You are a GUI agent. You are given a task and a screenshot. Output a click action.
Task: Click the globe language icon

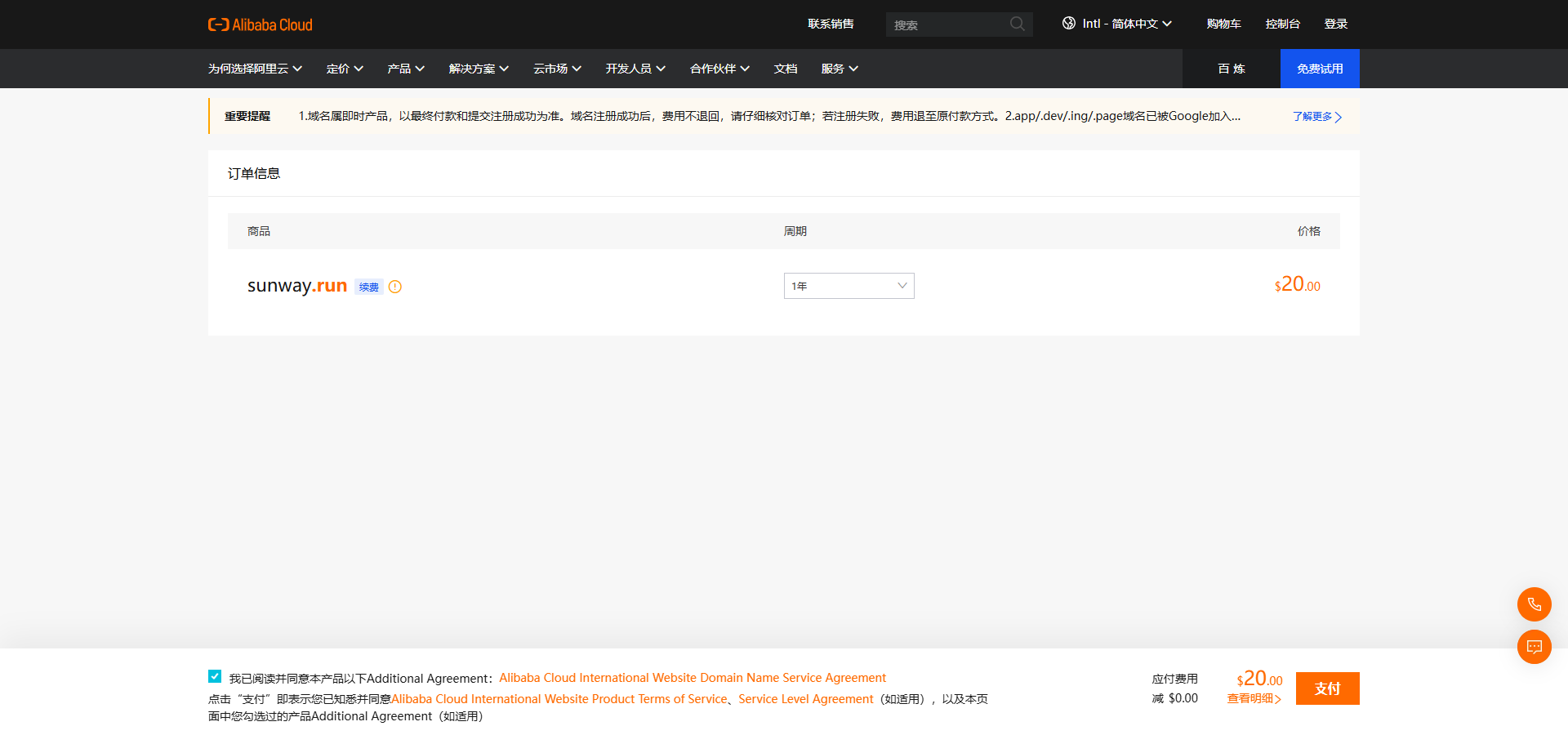point(1068,24)
